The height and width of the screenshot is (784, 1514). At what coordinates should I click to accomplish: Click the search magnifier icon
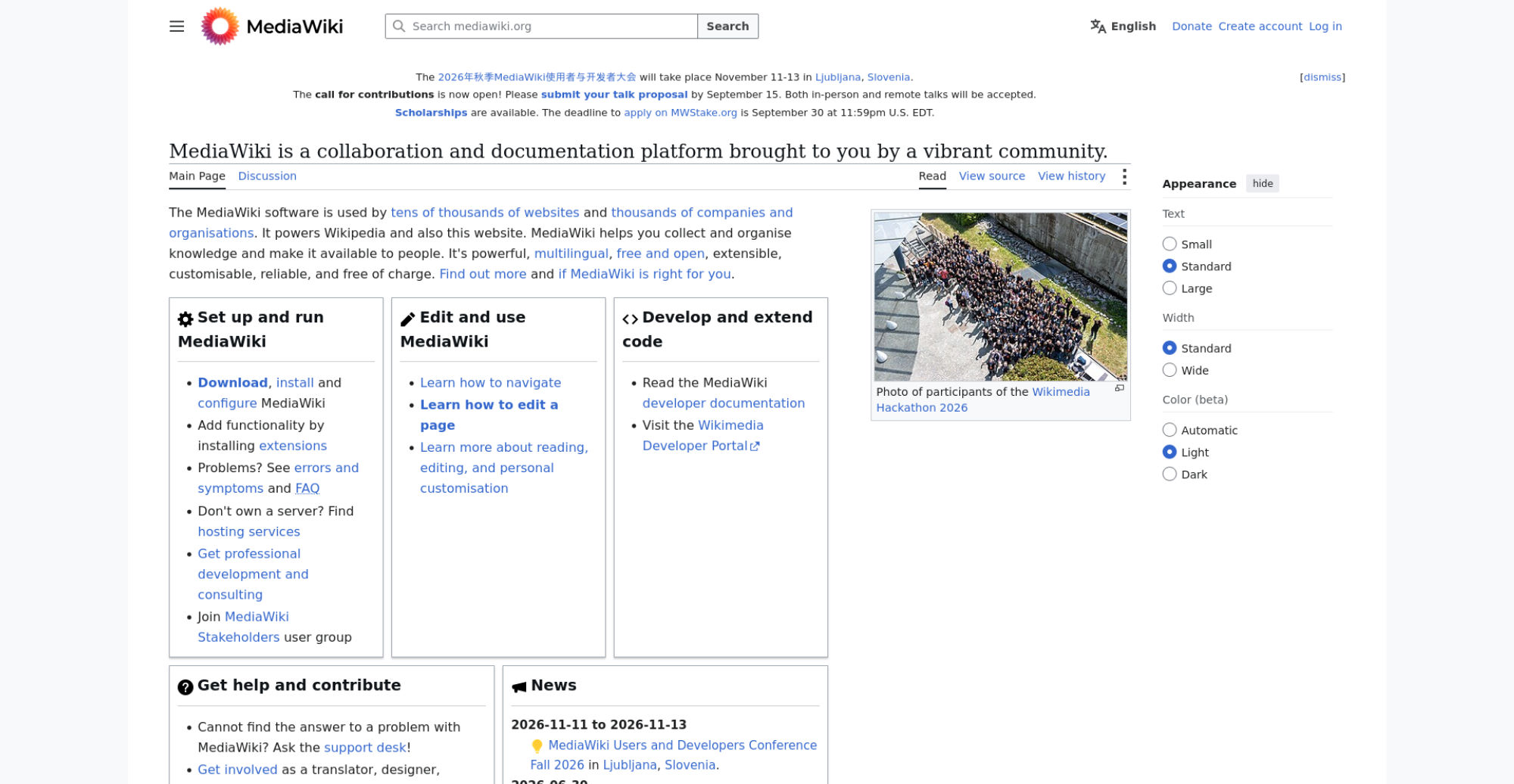coord(399,26)
